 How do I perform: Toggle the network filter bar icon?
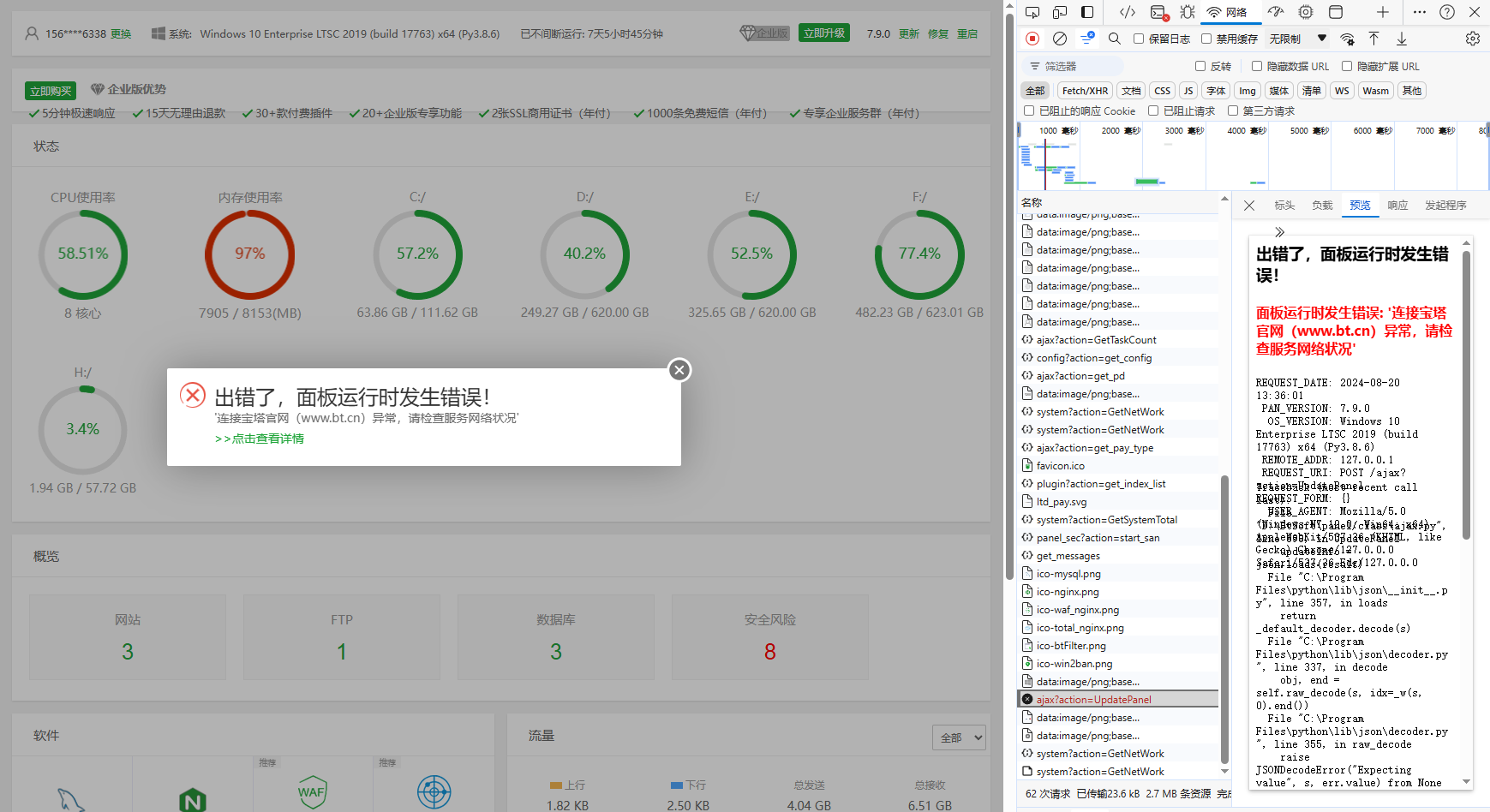point(1087,39)
